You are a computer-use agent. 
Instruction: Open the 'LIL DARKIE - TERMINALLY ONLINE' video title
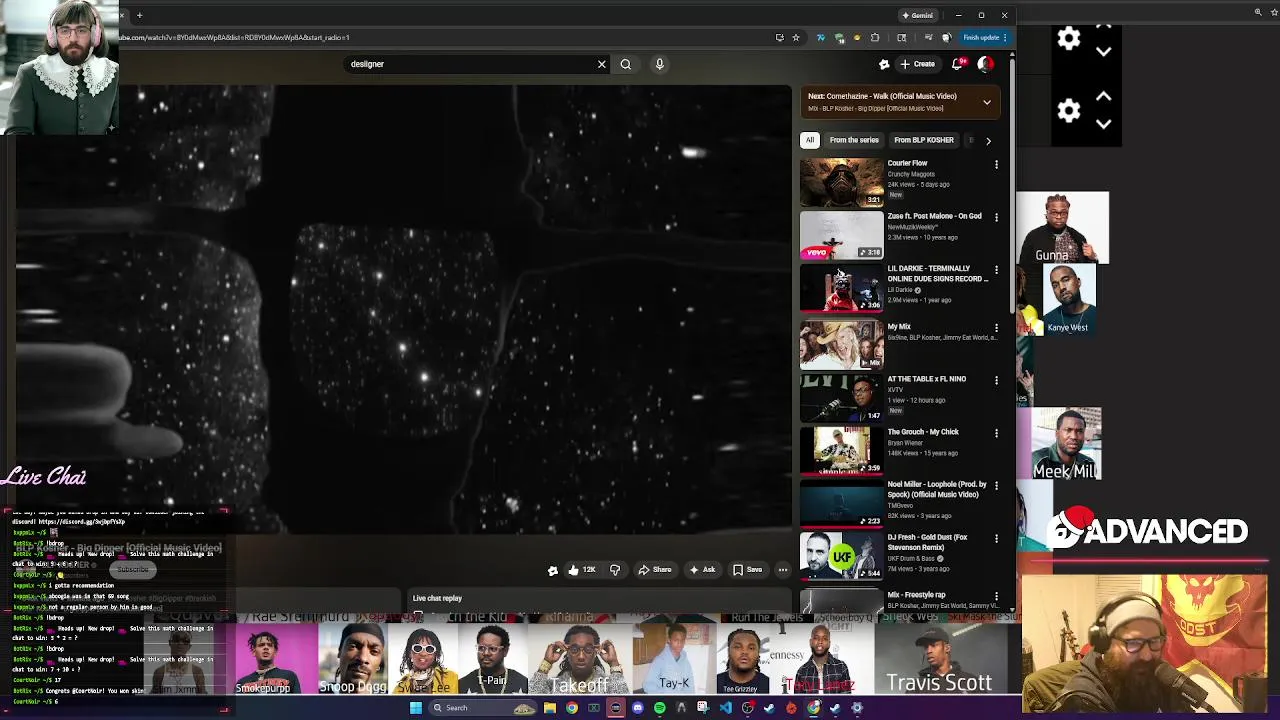click(x=937, y=274)
